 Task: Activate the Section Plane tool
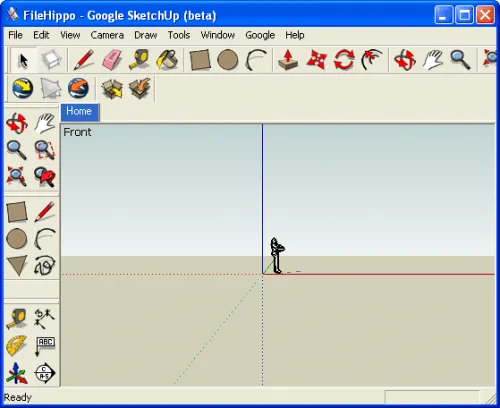45,373
